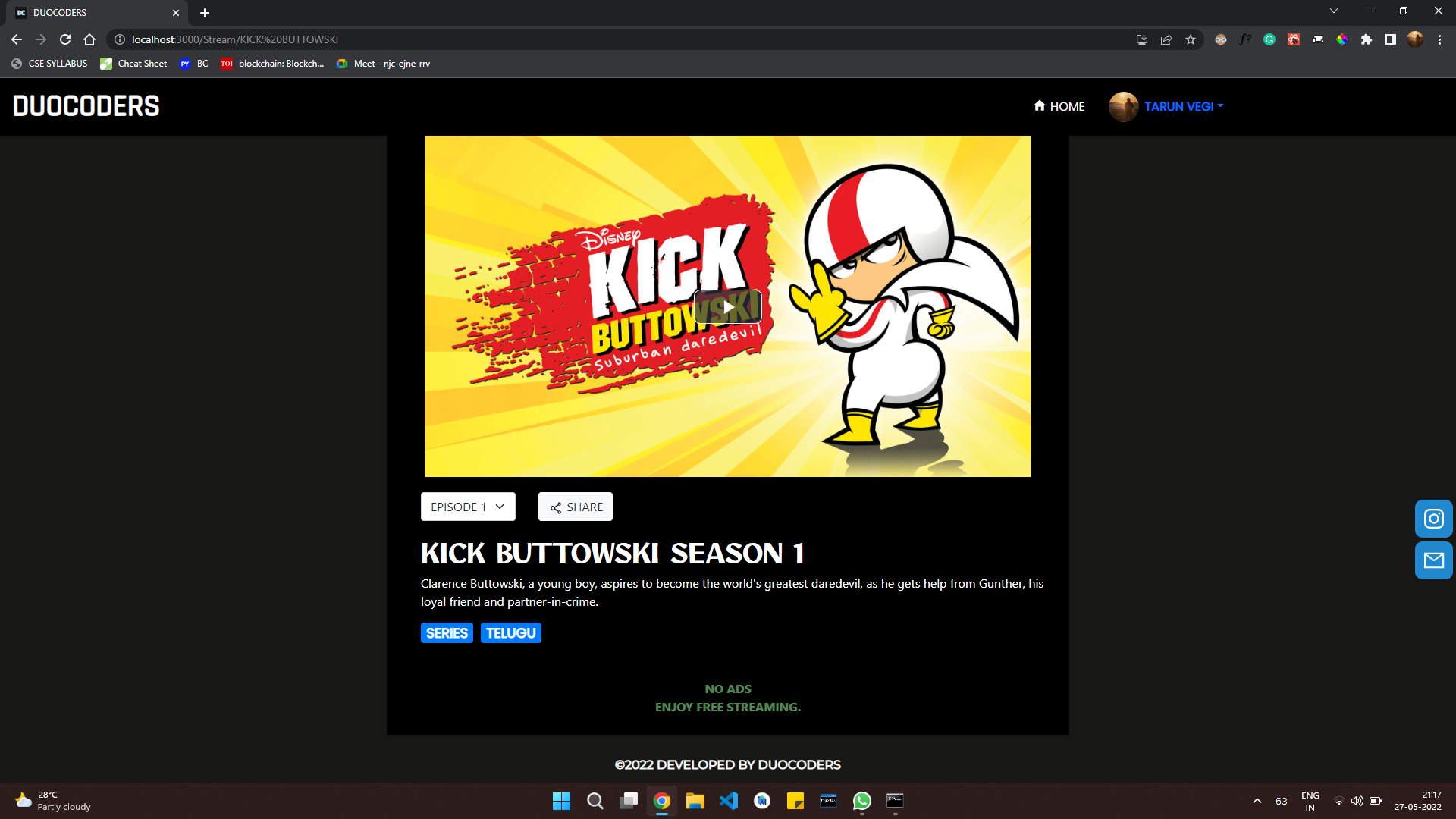Open the Cheat Sheet bookmark

click(133, 64)
